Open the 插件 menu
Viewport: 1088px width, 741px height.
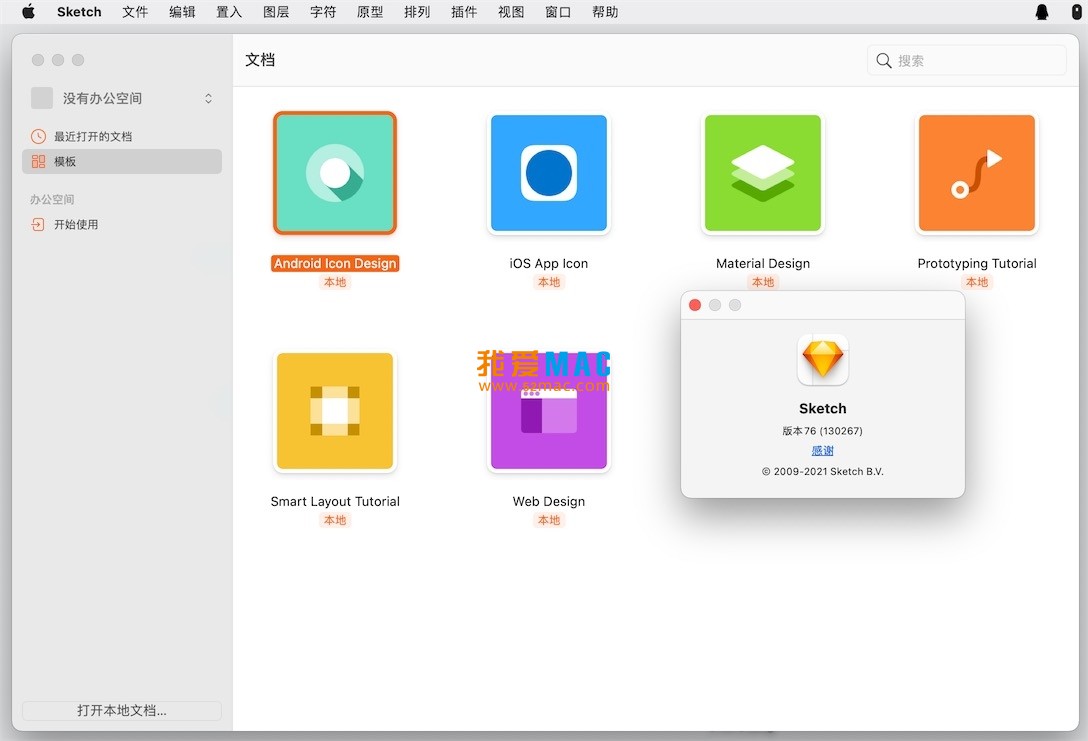tap(464, 12)
